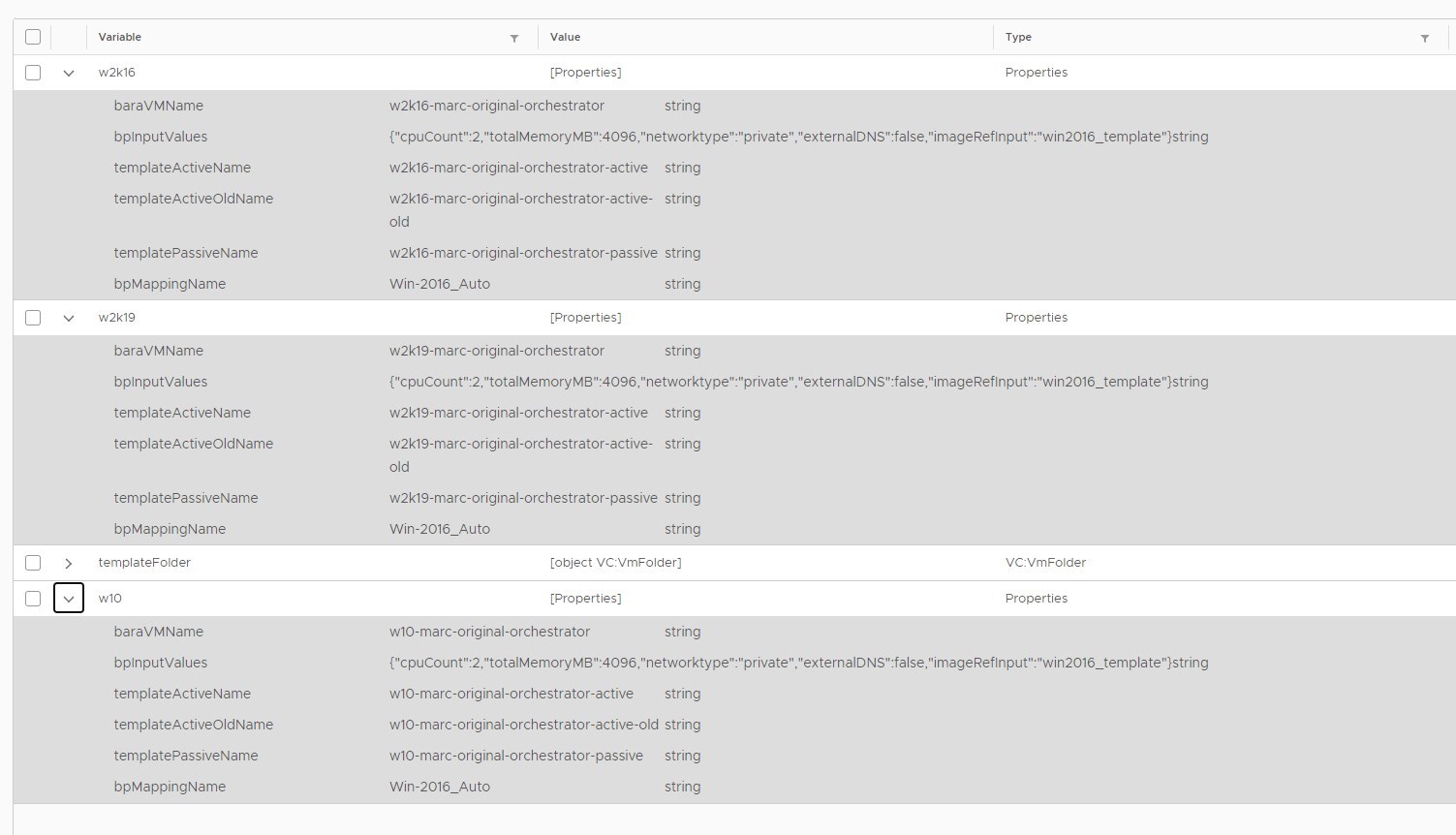Viewport: 1456px width, 835px height.
Task: Click the Type column header
Action: pyautogui.click(x=1018, y=37)
